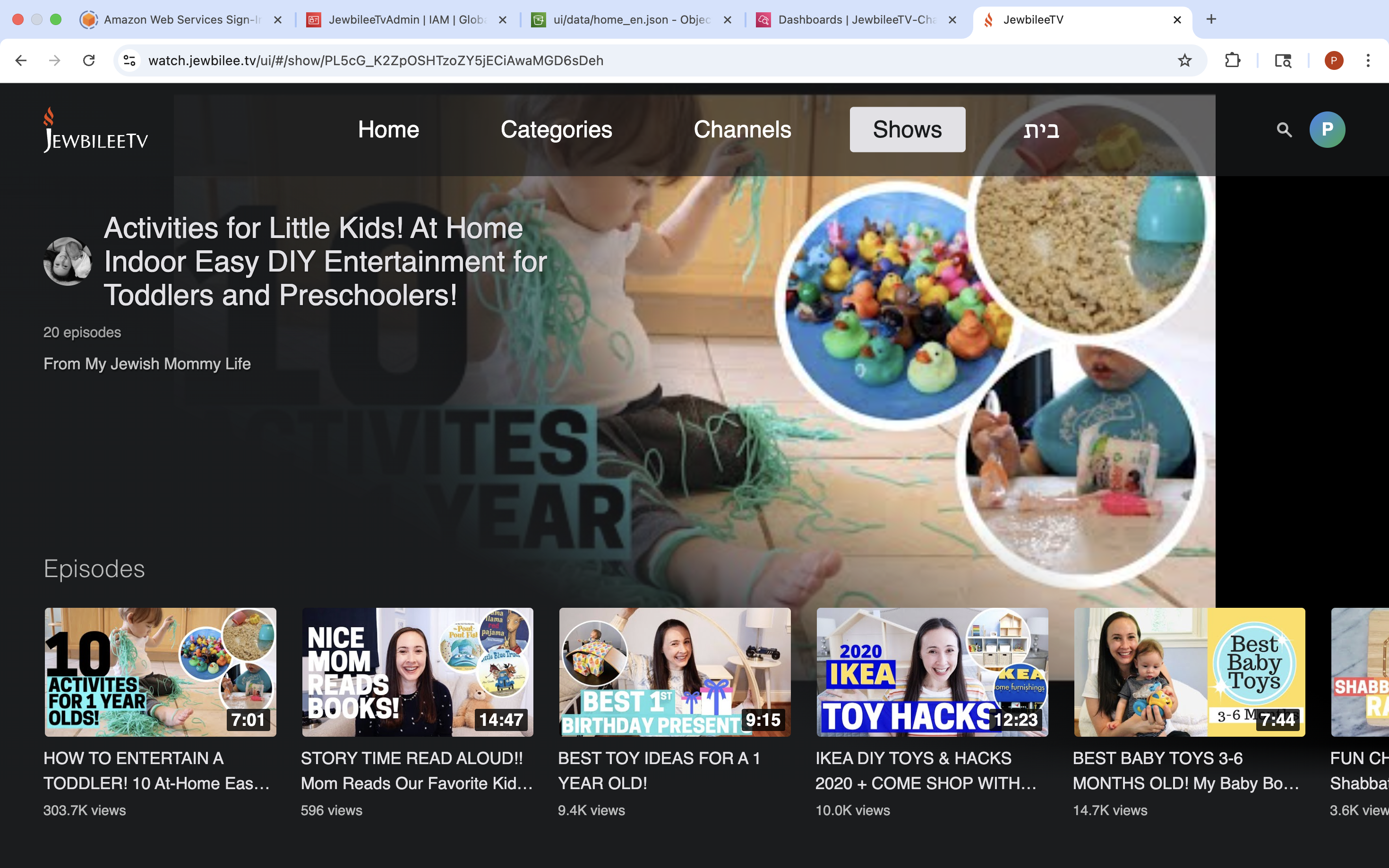The width and height of the screenshot is (1389, 868).
Task: Switch to the Dashboards JewbileeTV tab
Action: coord(856,20)
